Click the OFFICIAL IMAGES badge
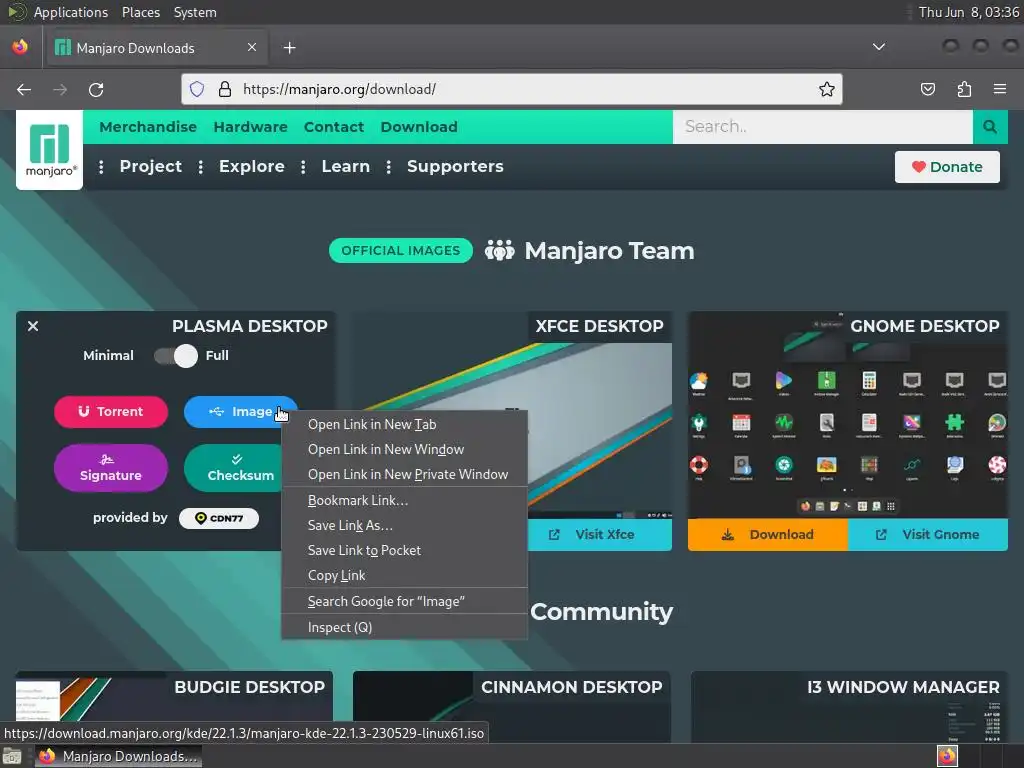Viewport: 1024px width, 768px height. [401, 251]
